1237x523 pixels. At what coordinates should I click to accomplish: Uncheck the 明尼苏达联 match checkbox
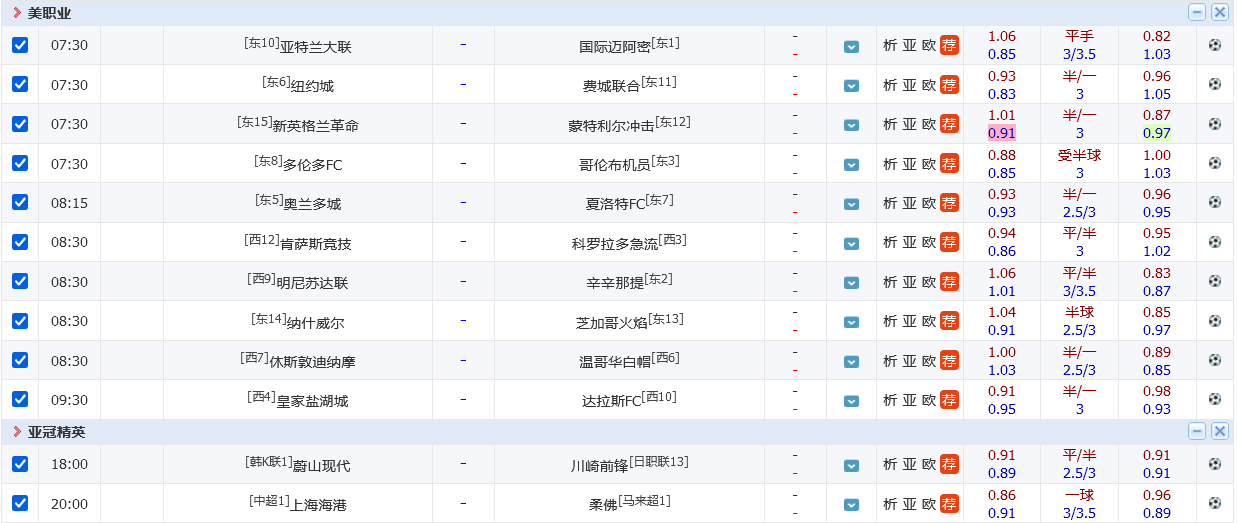[20, 281]
